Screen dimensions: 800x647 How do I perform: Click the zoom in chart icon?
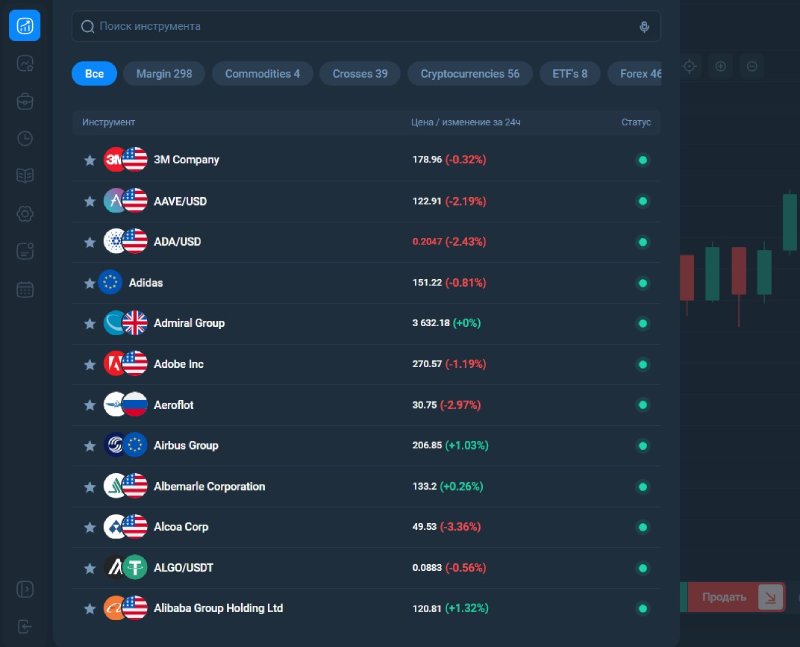pyautogui.click(x=720, y=66)
